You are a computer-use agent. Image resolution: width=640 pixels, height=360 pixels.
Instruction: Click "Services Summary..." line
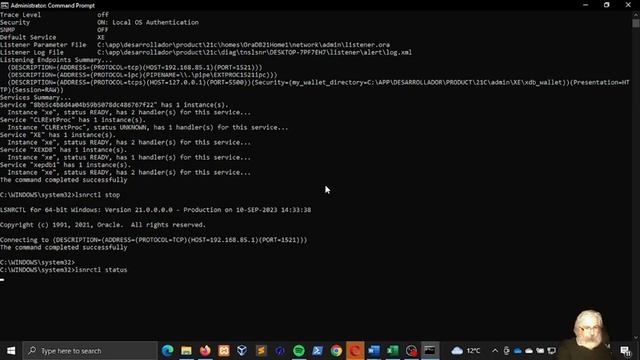[36, 98]
